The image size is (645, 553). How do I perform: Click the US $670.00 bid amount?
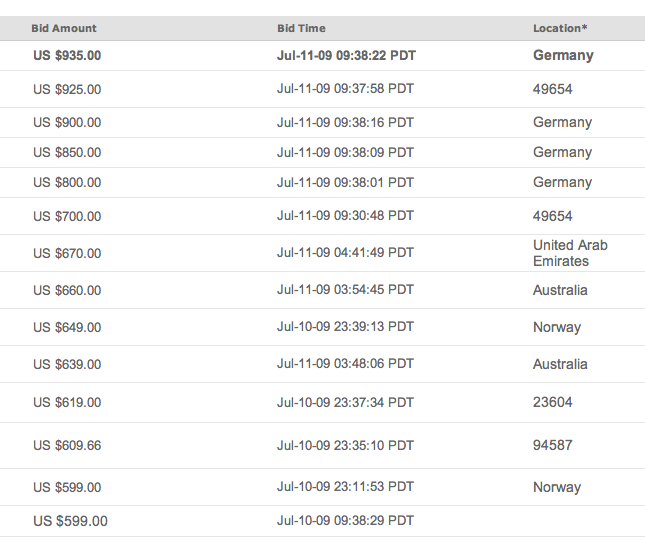67,254
